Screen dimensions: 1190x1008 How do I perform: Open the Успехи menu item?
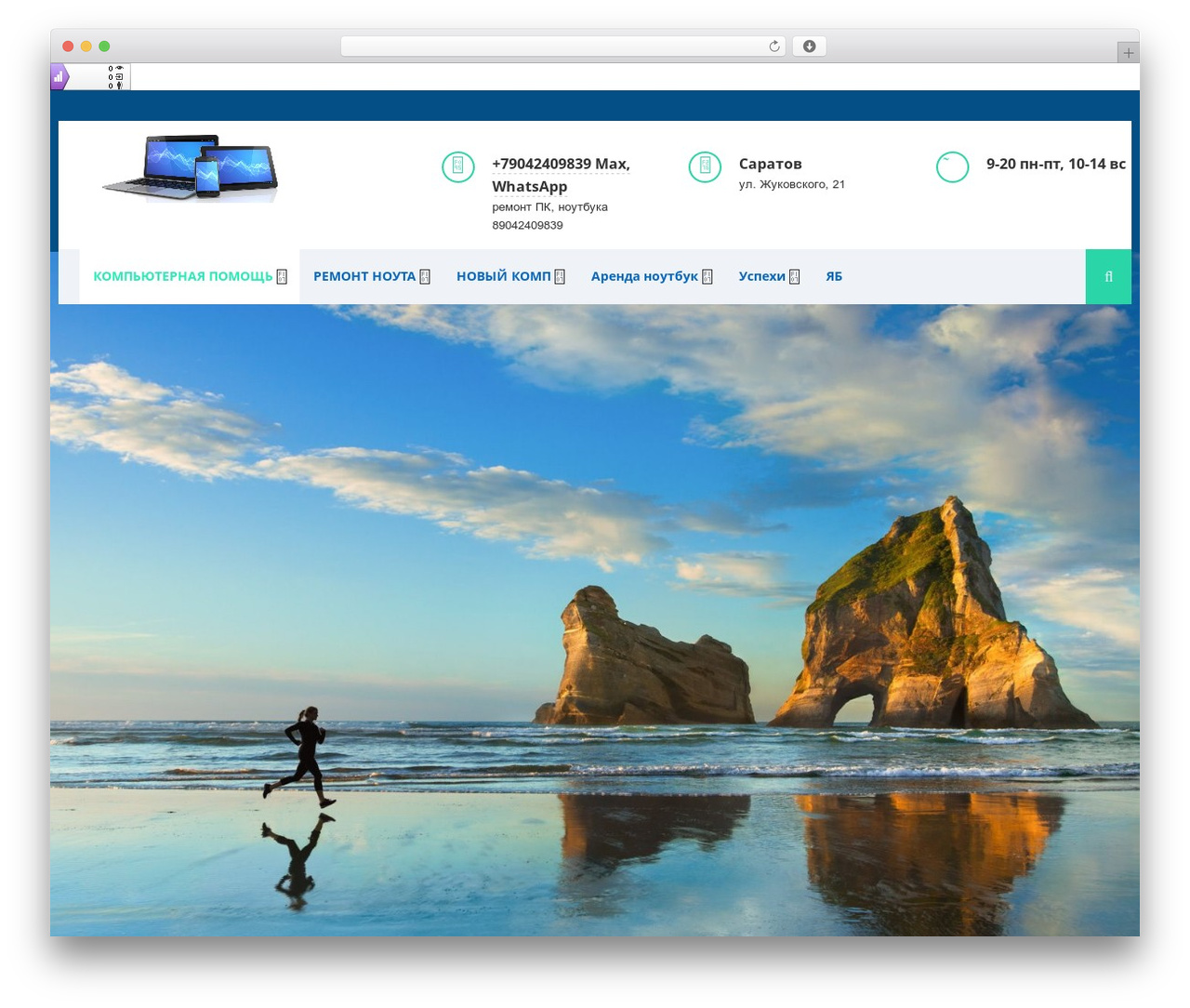762,276
